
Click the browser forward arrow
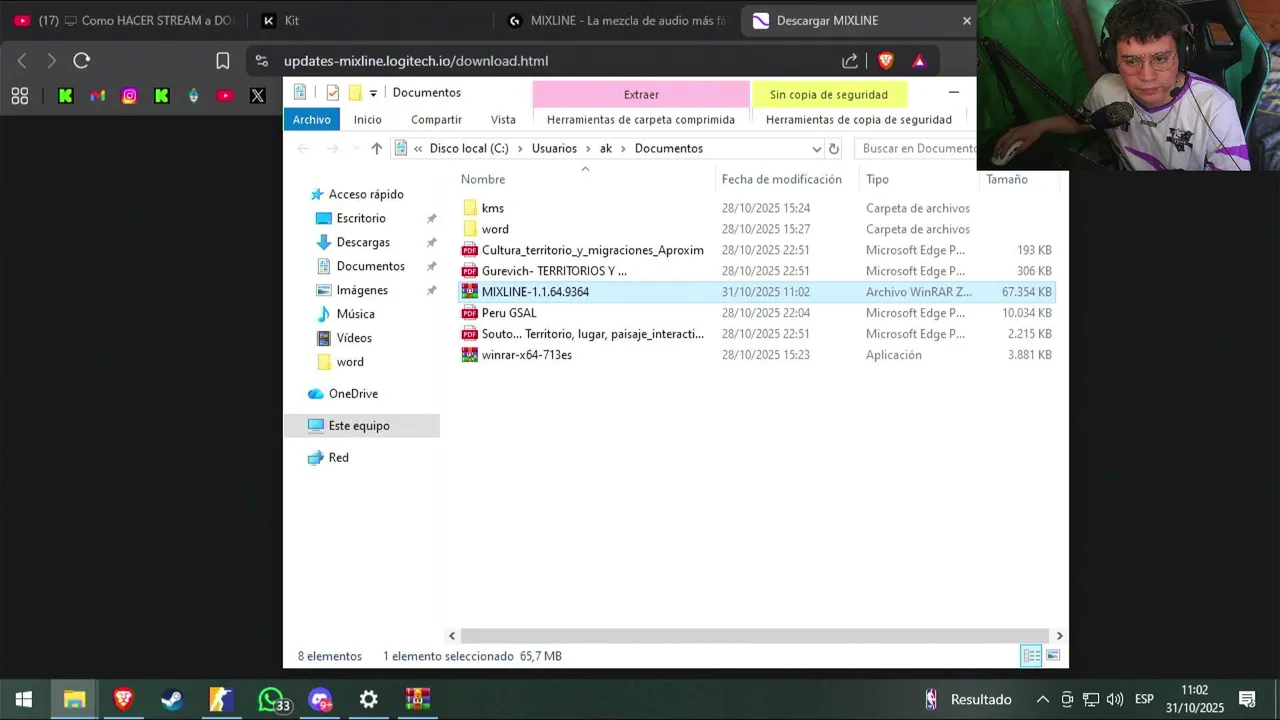(x=51, y=61)
